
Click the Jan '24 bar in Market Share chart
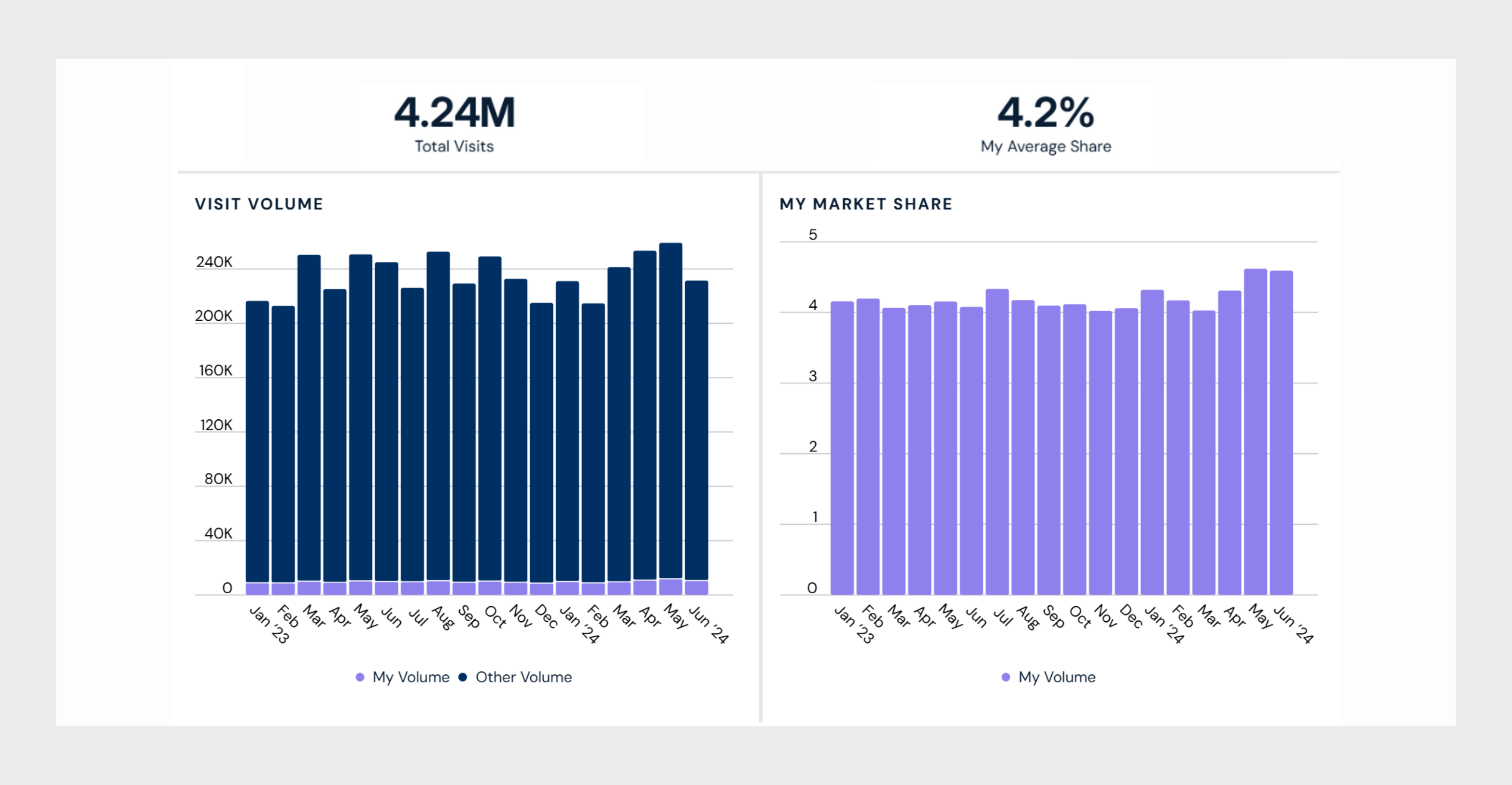(1152, 442)
